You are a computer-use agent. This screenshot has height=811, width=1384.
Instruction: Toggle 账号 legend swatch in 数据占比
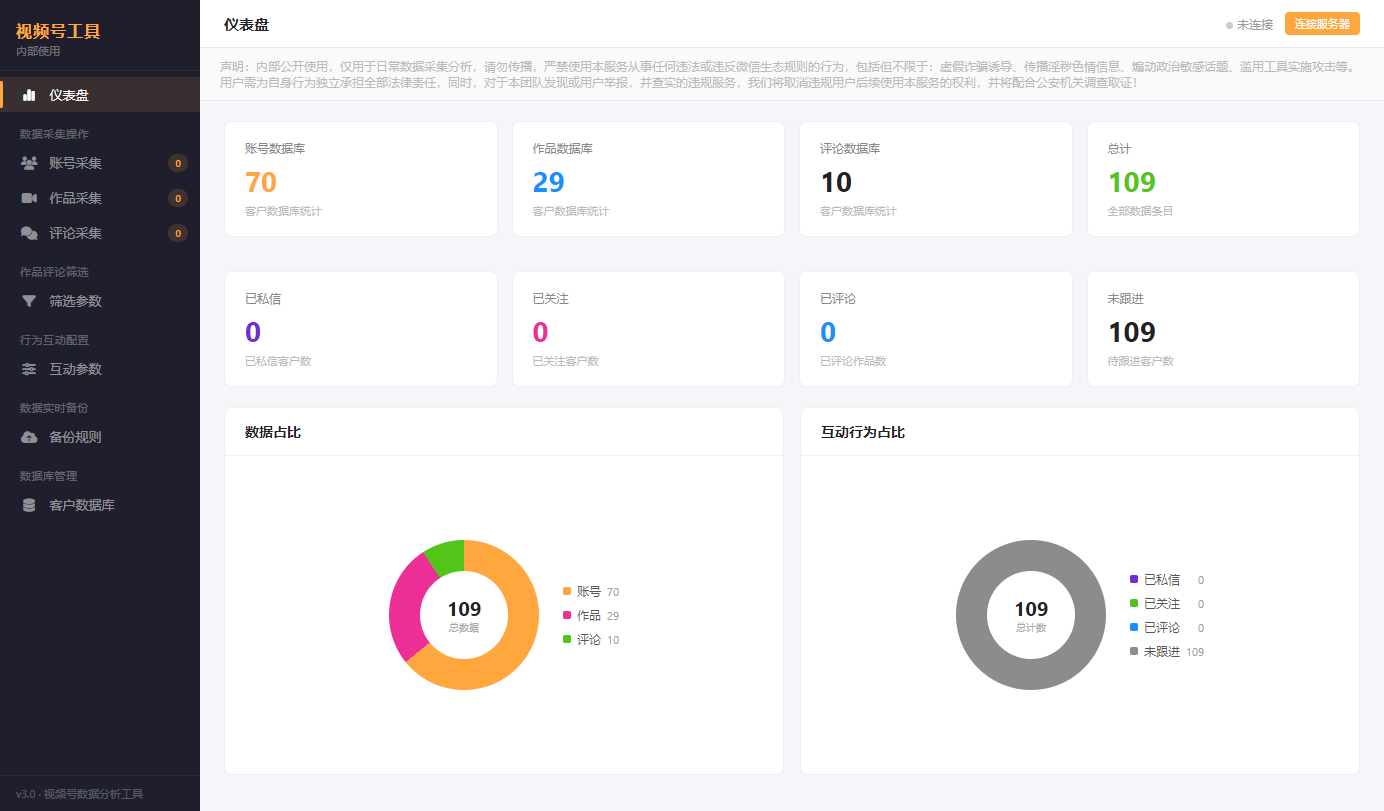[567, 591]
